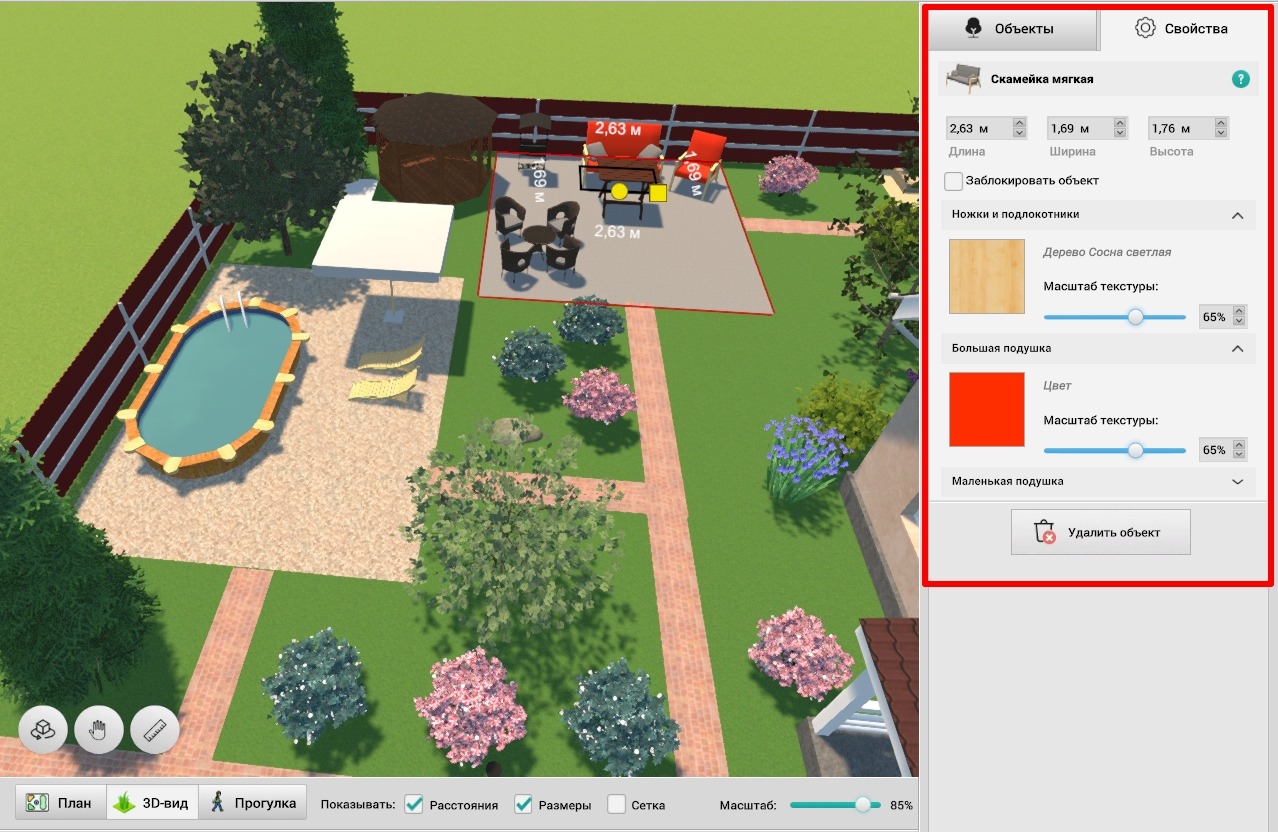
Task: Click the soft bench thumbnail icon
Action: click(964, 78)
